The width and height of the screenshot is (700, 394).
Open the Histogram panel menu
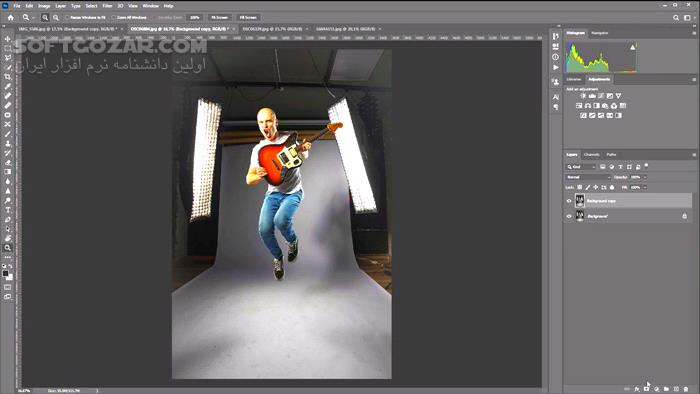coord(694,33)
